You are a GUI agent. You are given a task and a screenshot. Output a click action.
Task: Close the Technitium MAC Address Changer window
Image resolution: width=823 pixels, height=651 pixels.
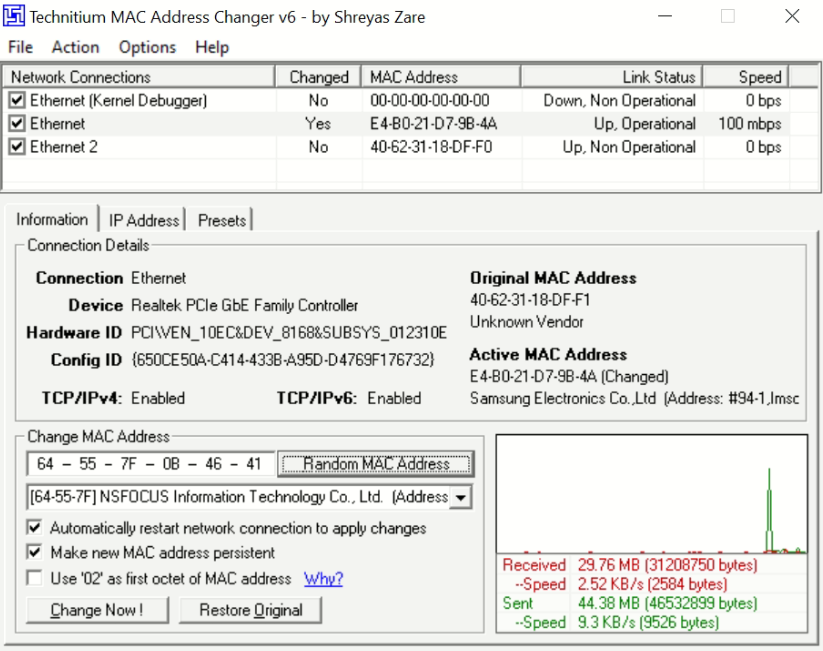tap(792, 16)
